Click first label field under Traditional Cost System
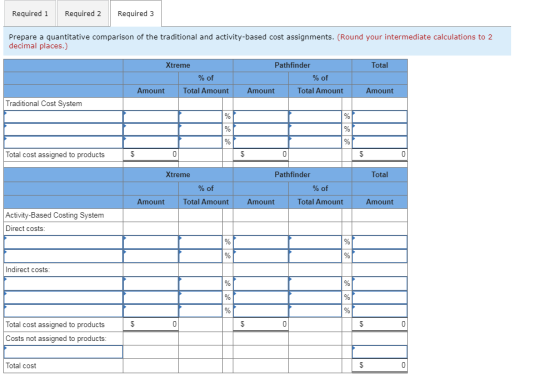The height and width of the screenshot is (376, 560). coord(63,116)
